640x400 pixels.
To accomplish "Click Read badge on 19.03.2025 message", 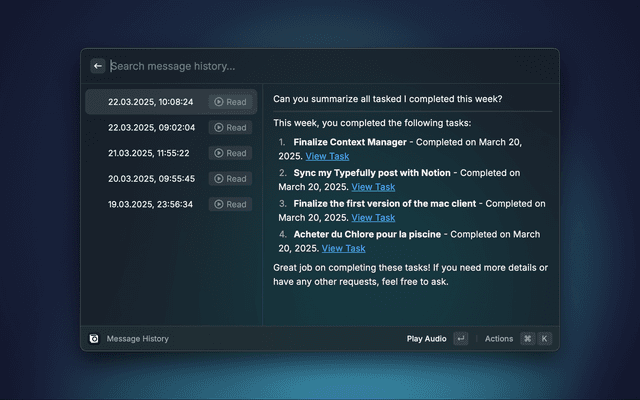I will pyautogui.click(x=230, y=204).
